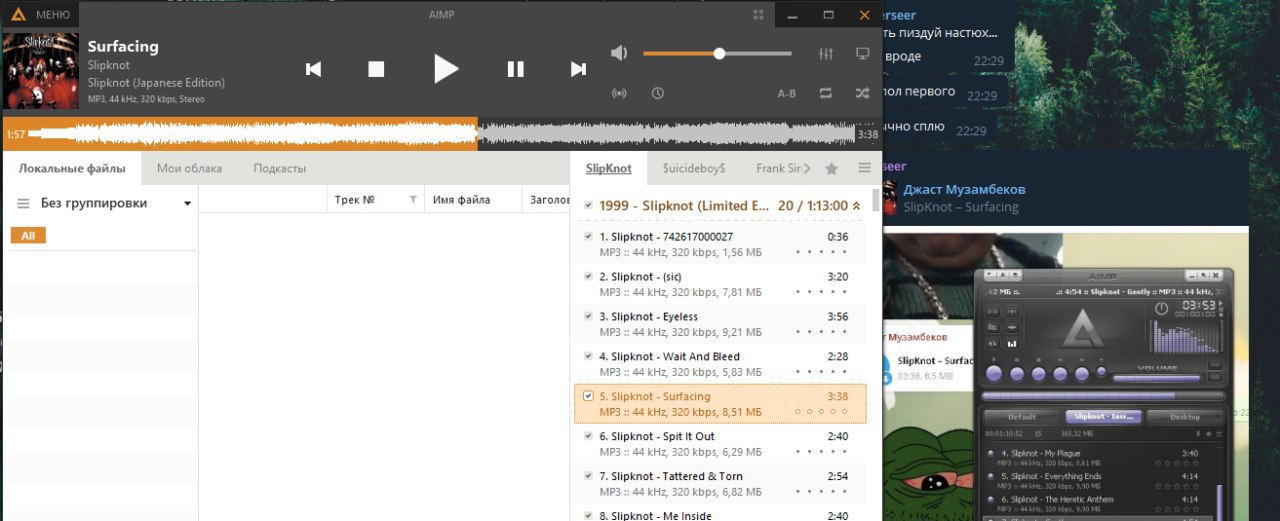Show more playlist tabs with chevron arrow
Screen dimensions: 1280x521
coord(807,168)
